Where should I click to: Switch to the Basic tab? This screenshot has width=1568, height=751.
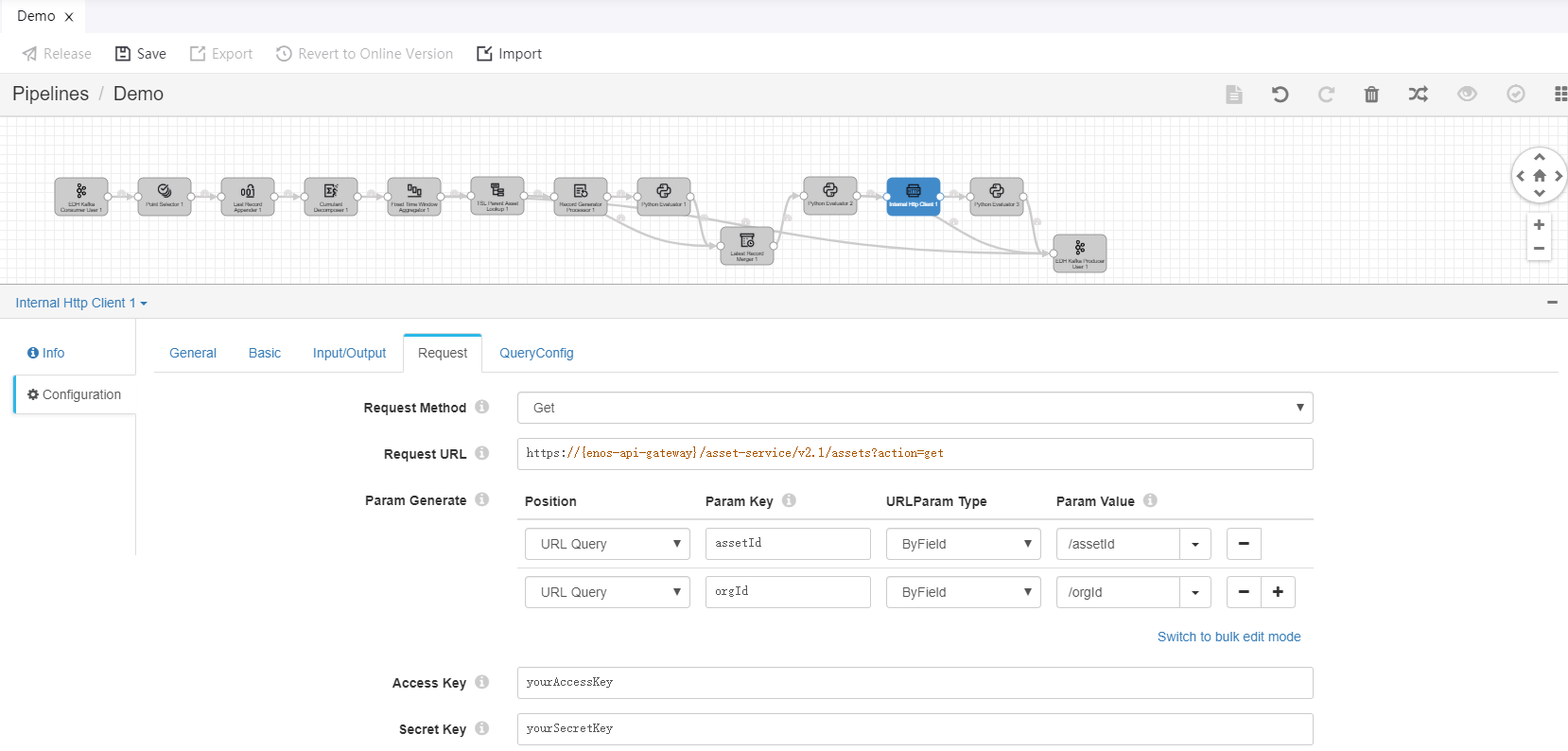coord(265,353)
